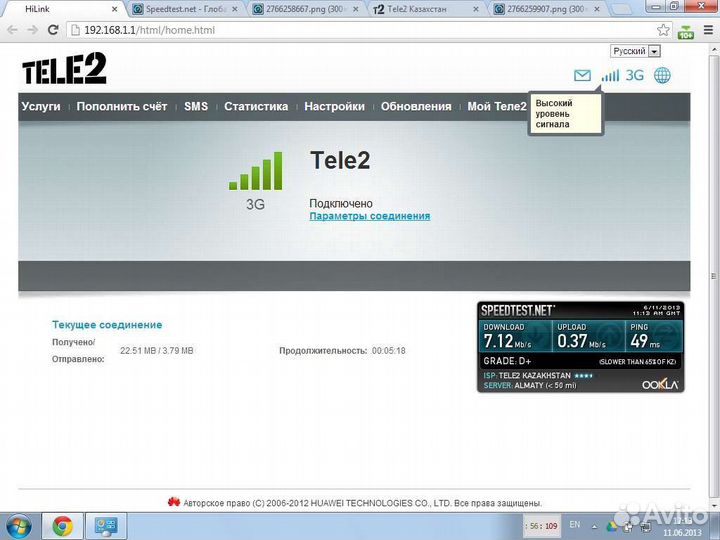Open the Windows Start button
Screen dimensions: 720x540
(x=18, y=526)
